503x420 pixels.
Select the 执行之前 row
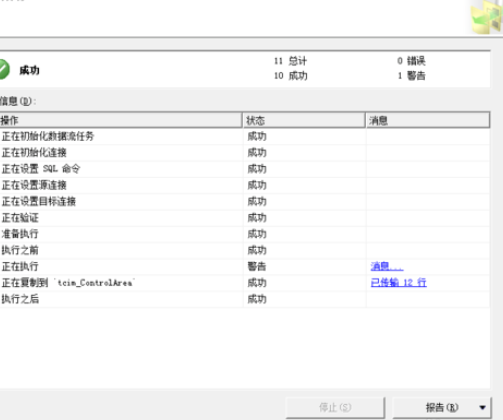(245, 250)
